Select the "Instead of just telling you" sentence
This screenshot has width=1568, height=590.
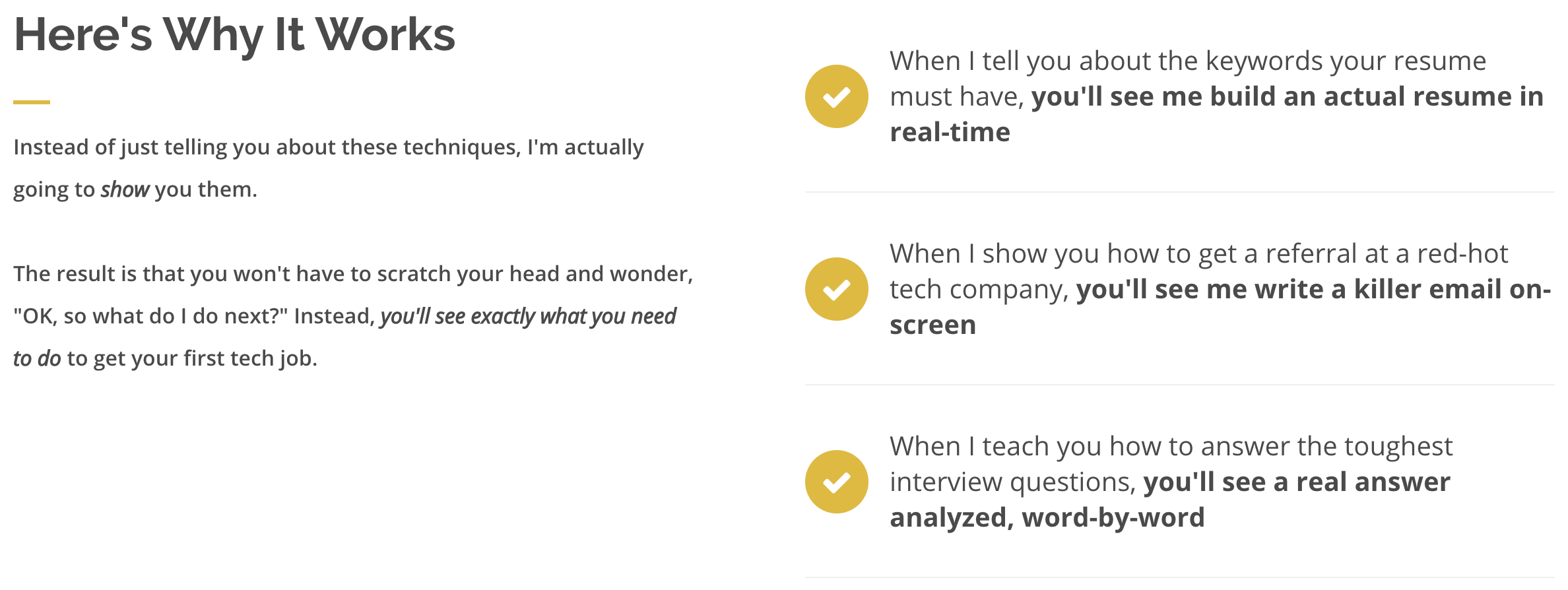click(328, 168)
